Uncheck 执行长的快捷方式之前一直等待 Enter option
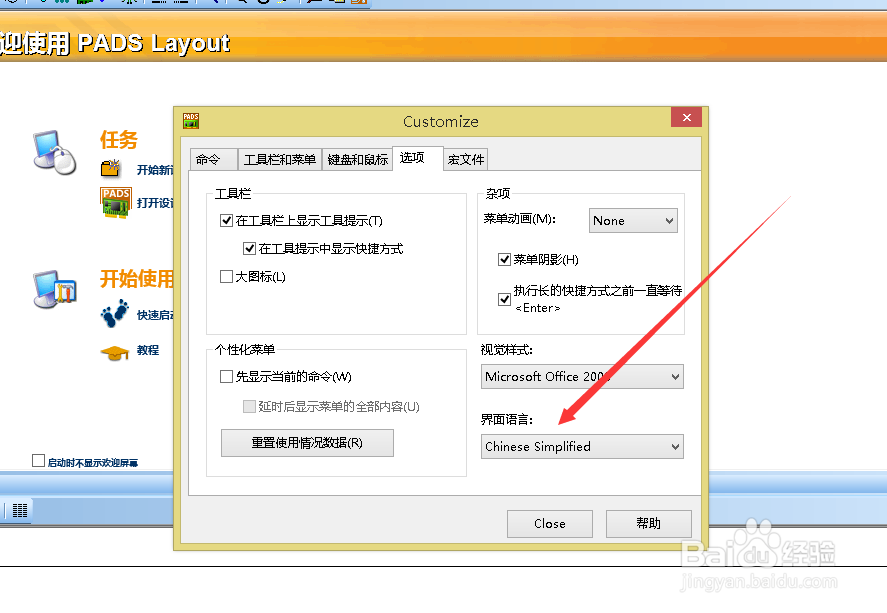 (x=505, y=299)
